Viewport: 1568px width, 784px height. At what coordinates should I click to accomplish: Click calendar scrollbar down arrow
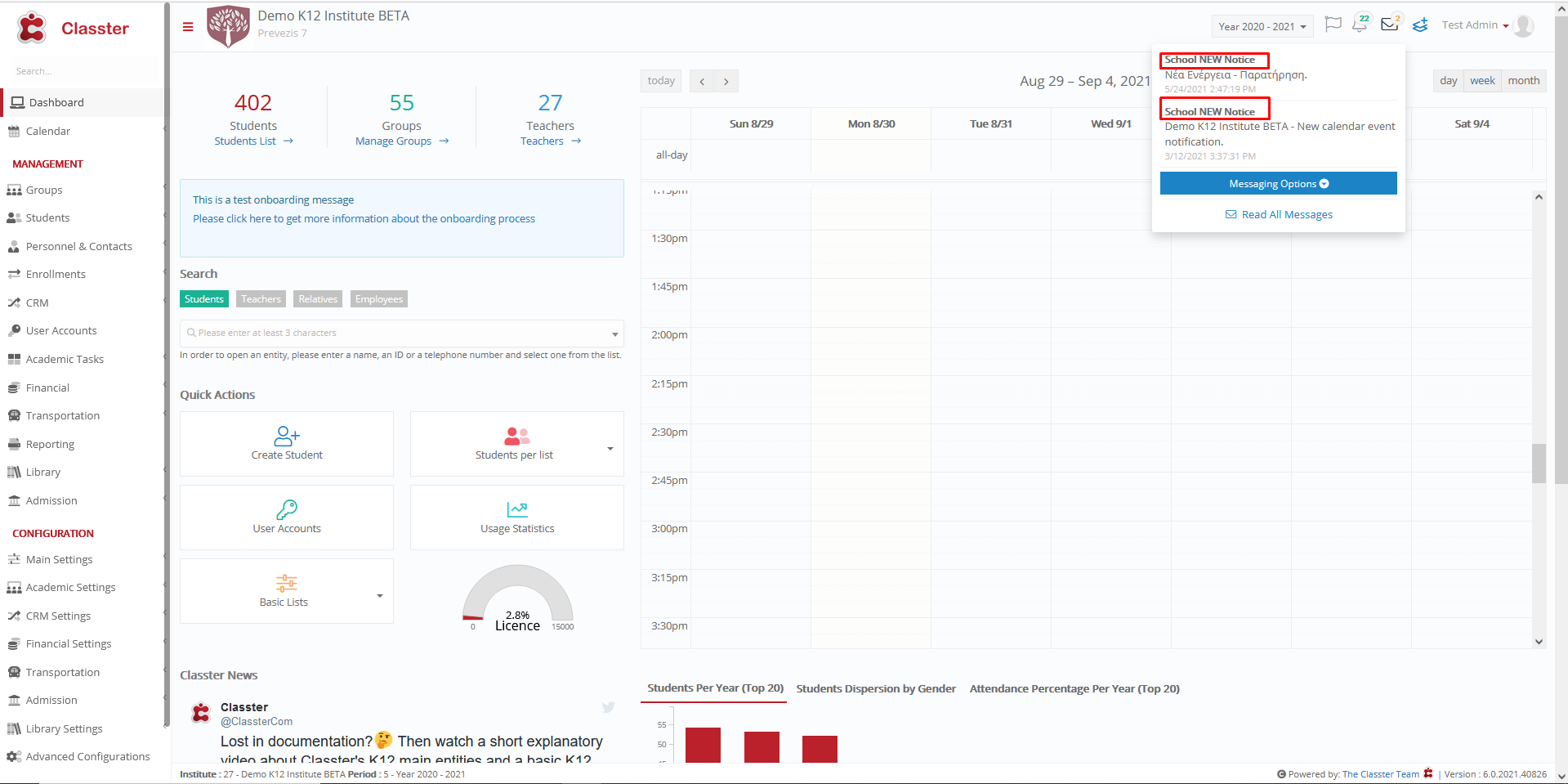pyautogui.click(x=1539, y=642)
